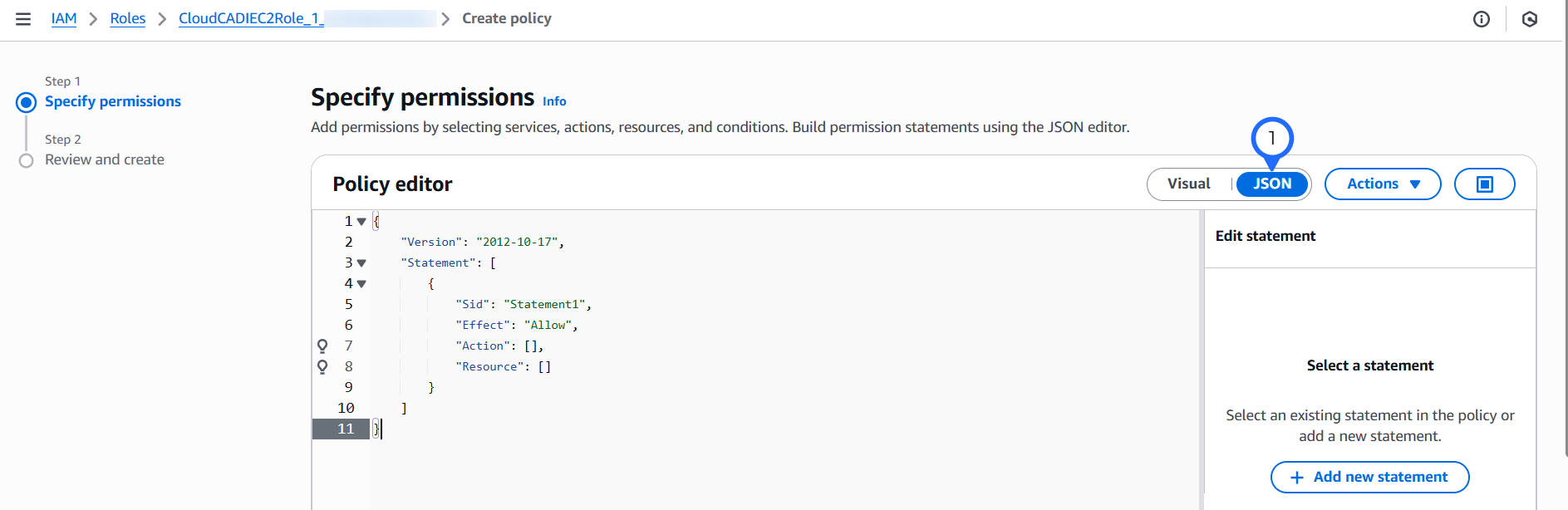This screenshot has width=1568, height=510.
Task: Select the Specify permissions step radio
Action: (x=27, y=102)
